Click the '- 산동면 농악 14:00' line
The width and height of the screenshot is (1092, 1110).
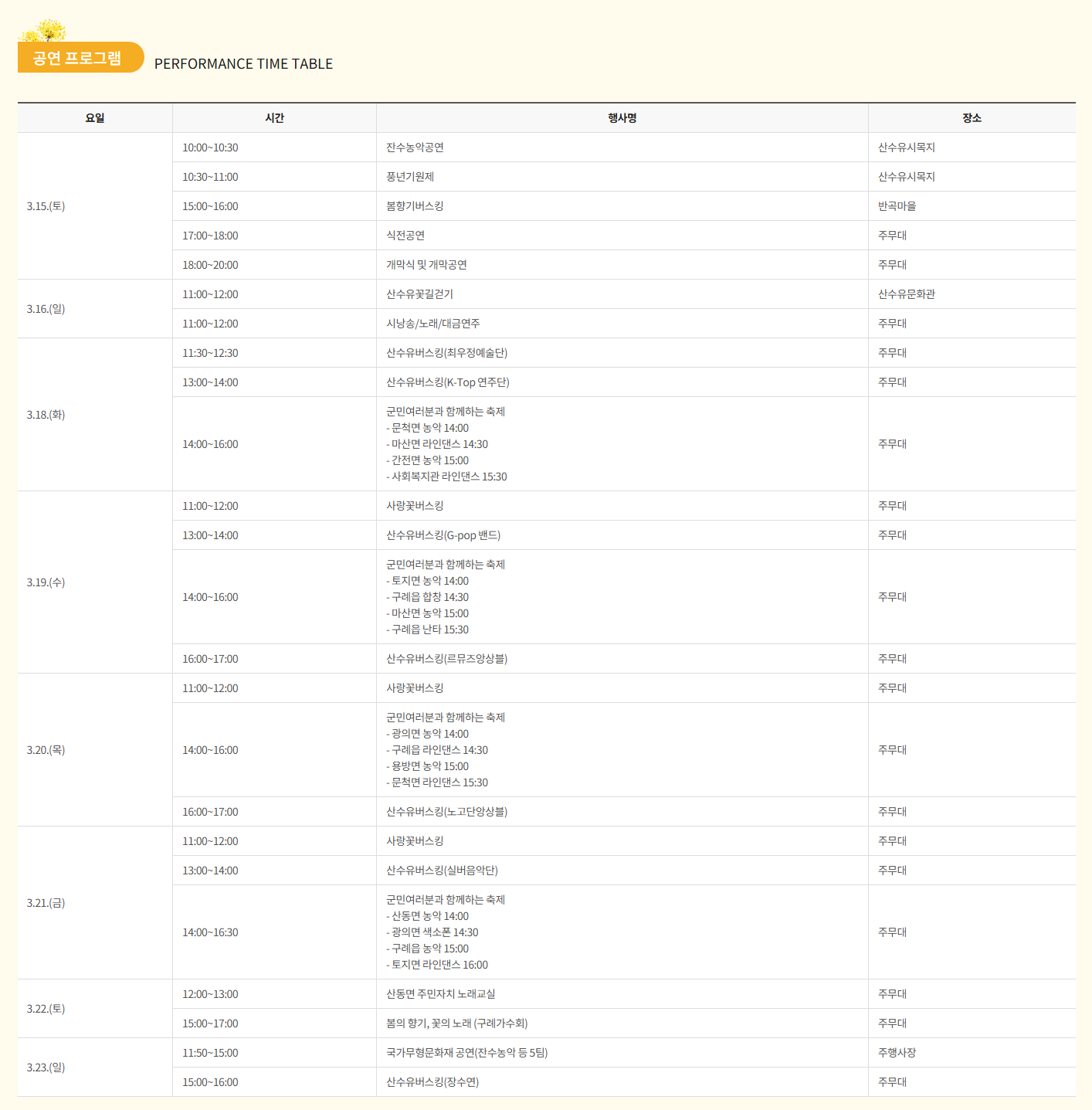click(427, 916)
